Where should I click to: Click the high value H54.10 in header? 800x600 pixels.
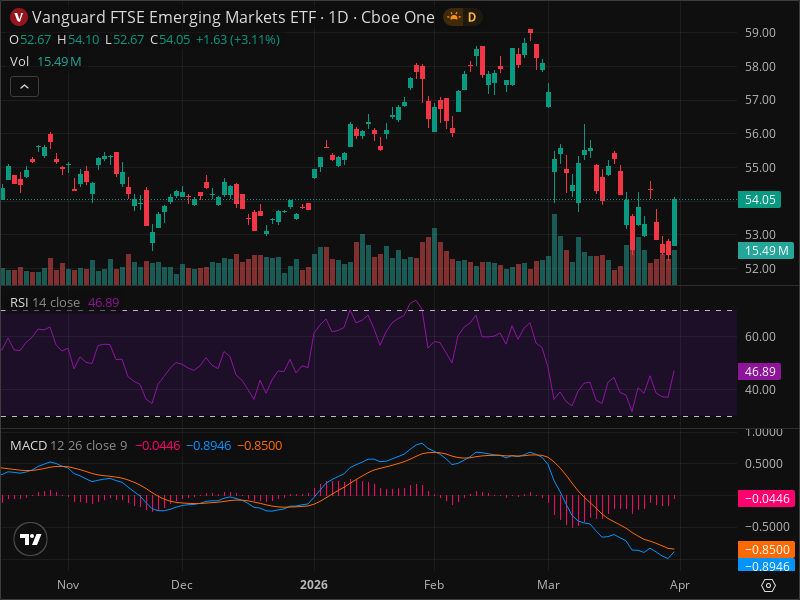pyautogui.click(x=78, y=40)
